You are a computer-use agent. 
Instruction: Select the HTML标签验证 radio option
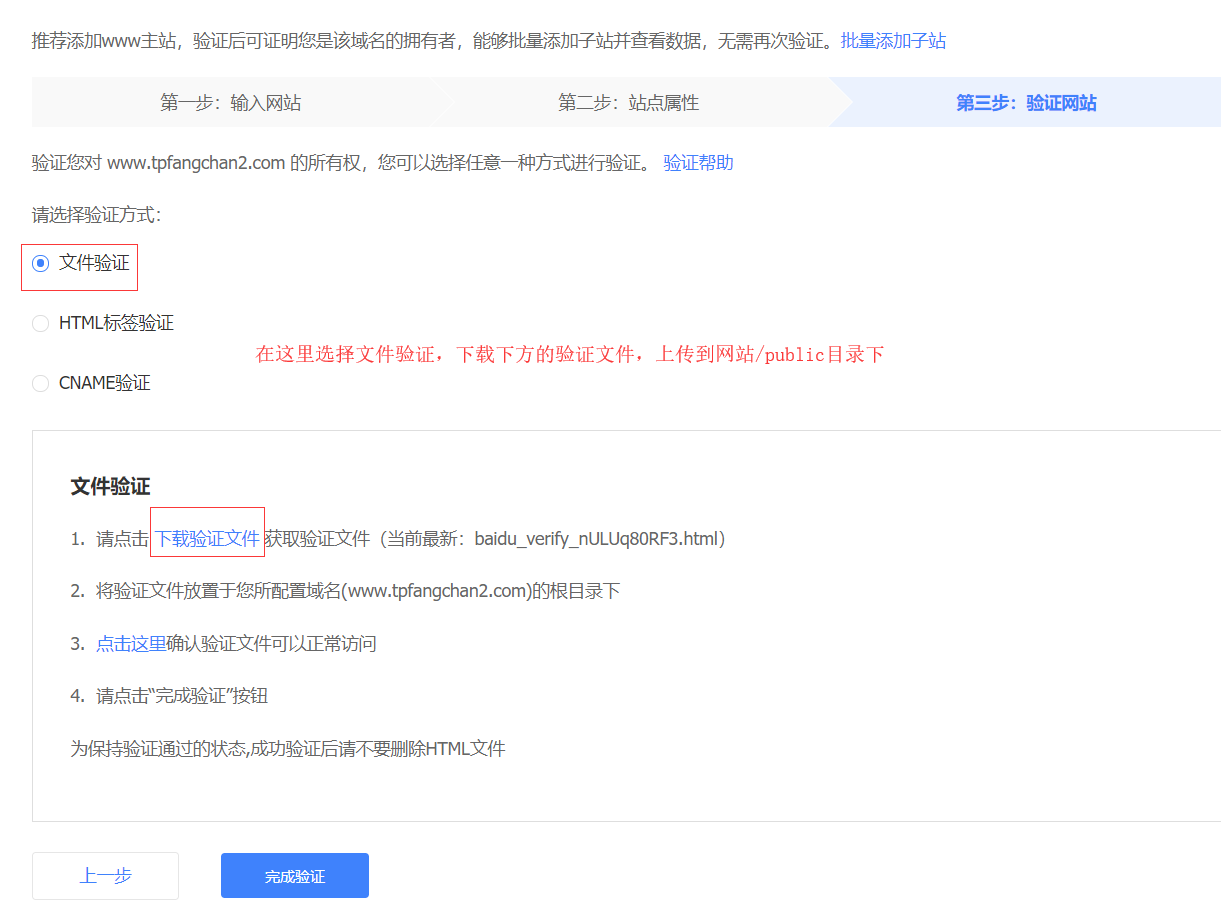click(41, 324)
